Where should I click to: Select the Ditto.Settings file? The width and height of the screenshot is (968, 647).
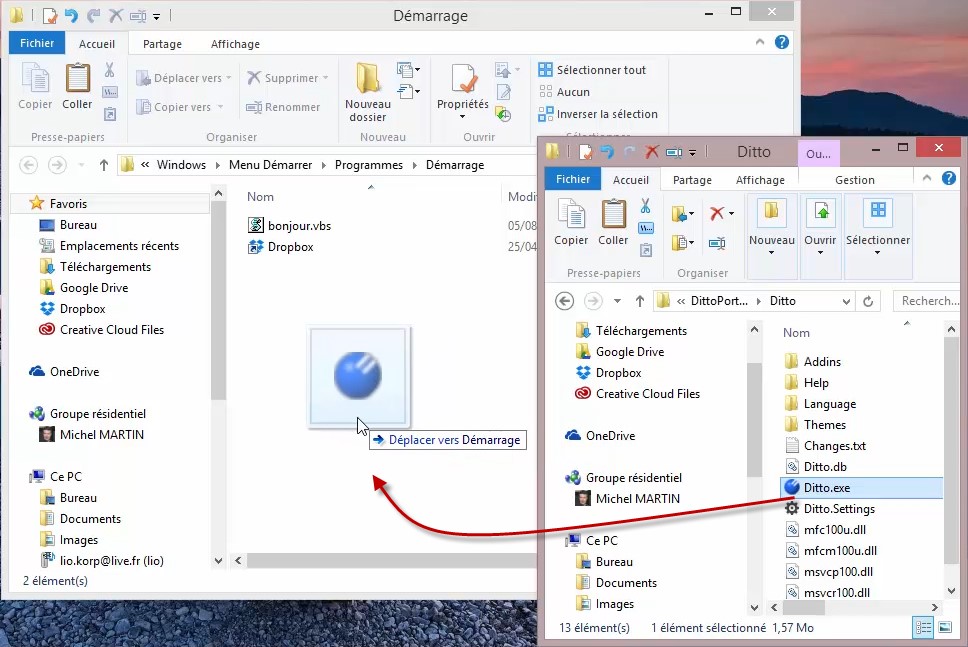(838, 509)
